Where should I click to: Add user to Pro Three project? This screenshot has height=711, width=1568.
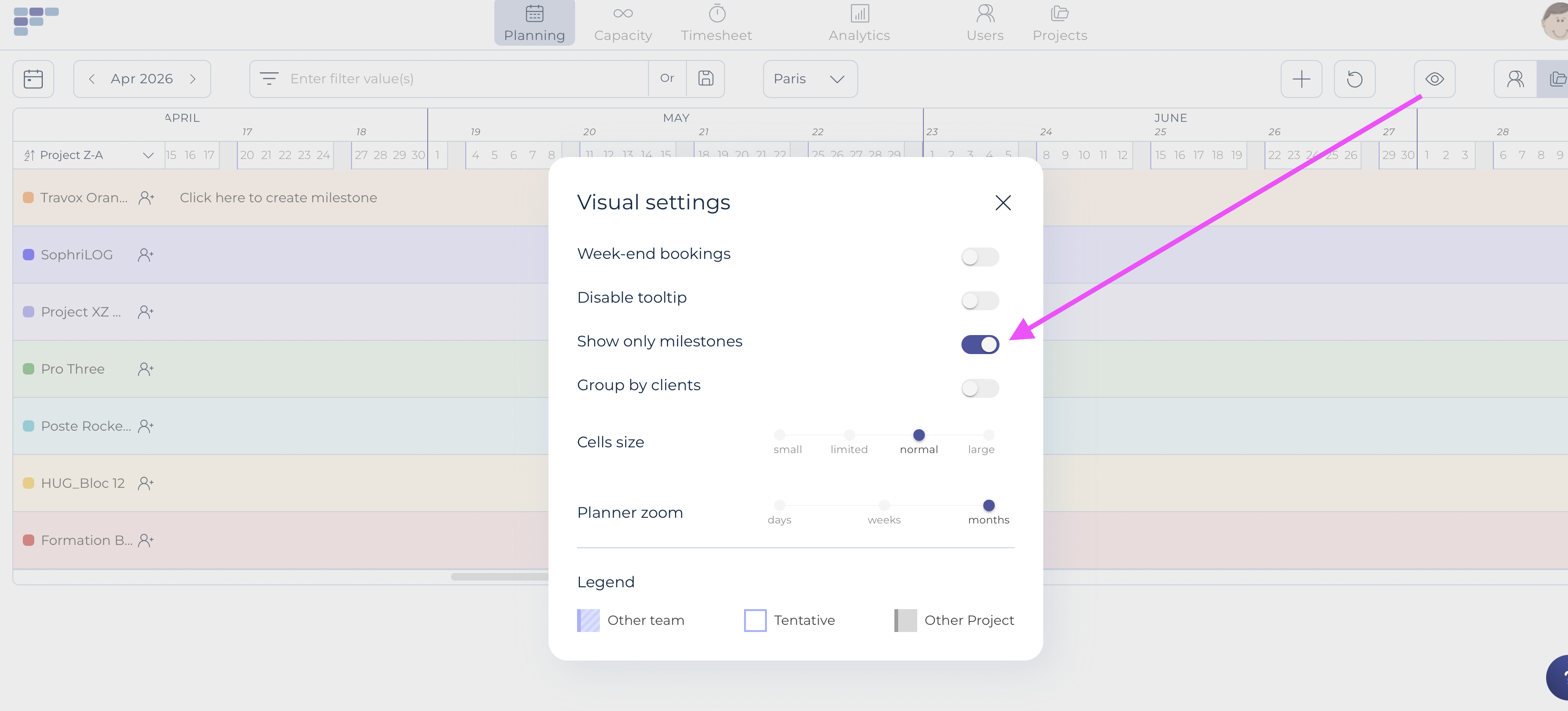point(146,369)
